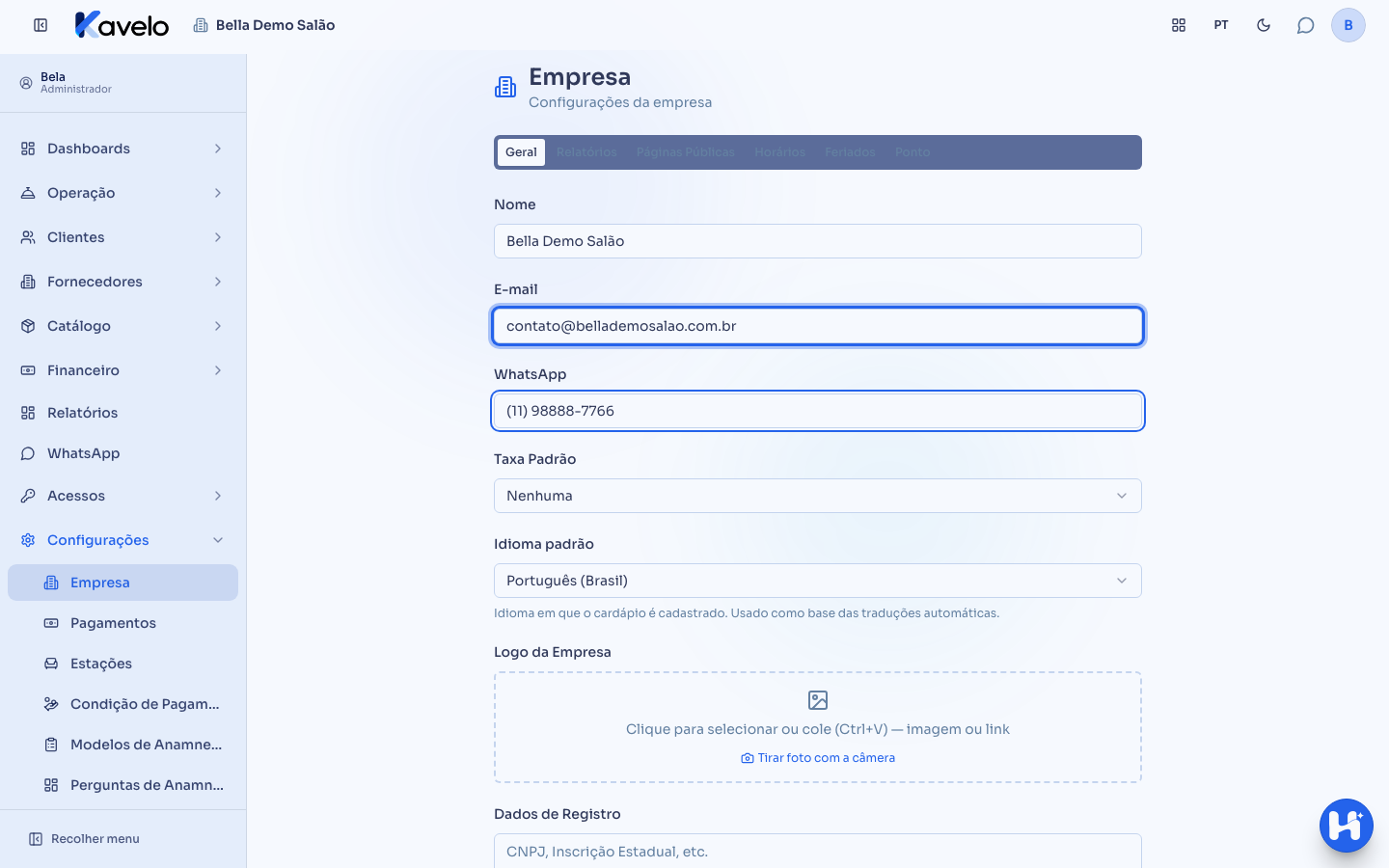Image resolution: width=1389 pixels, height=868 pixels.
Task: Expand the Financeiro menu chevron
Action: pyautogui.click(x=218, y=370)
